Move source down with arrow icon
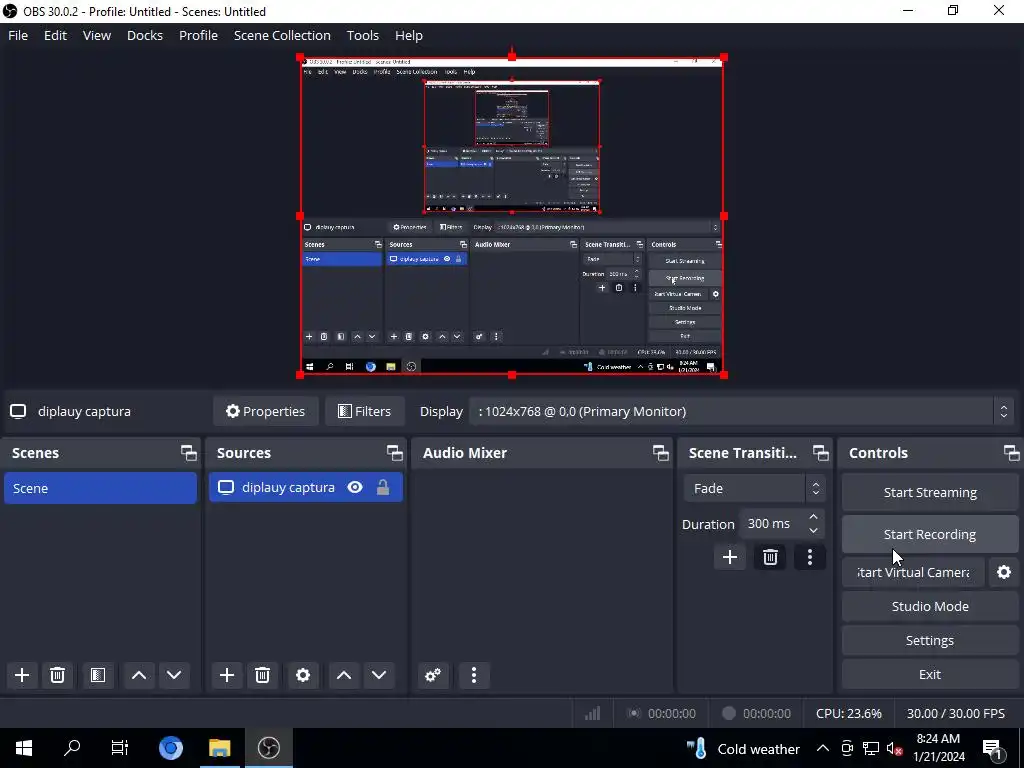The height and width of the screenshot is (768, 1024). [379, 675]
